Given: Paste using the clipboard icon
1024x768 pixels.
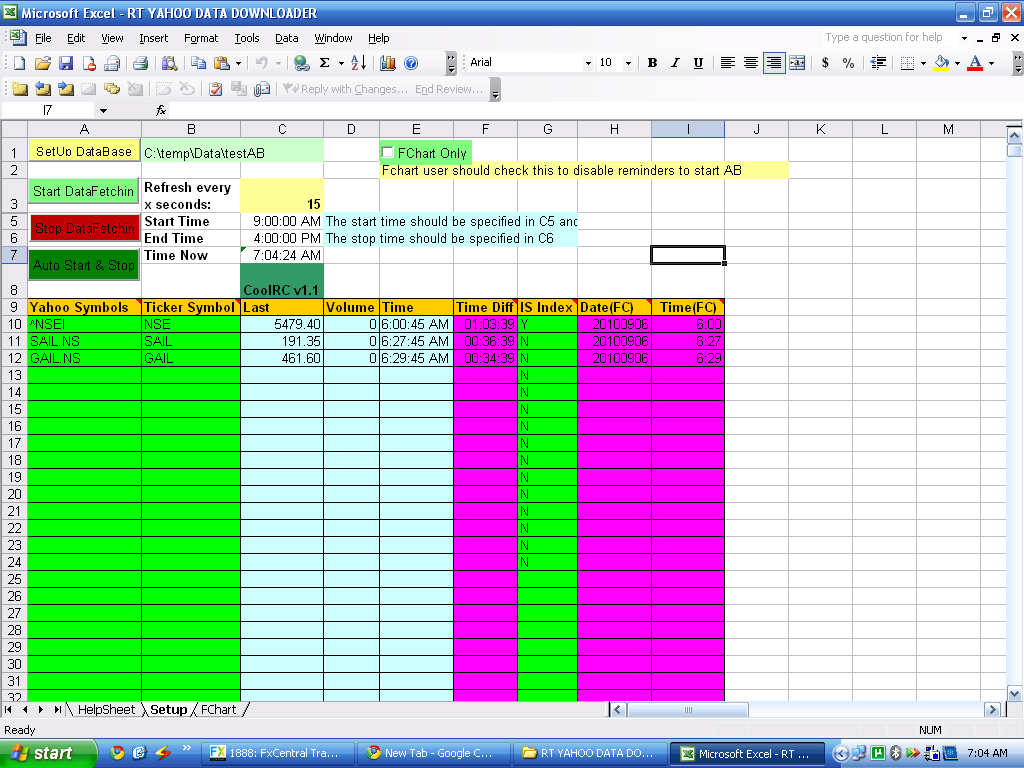Looking at the screenshot, I should tap(222, 63).
